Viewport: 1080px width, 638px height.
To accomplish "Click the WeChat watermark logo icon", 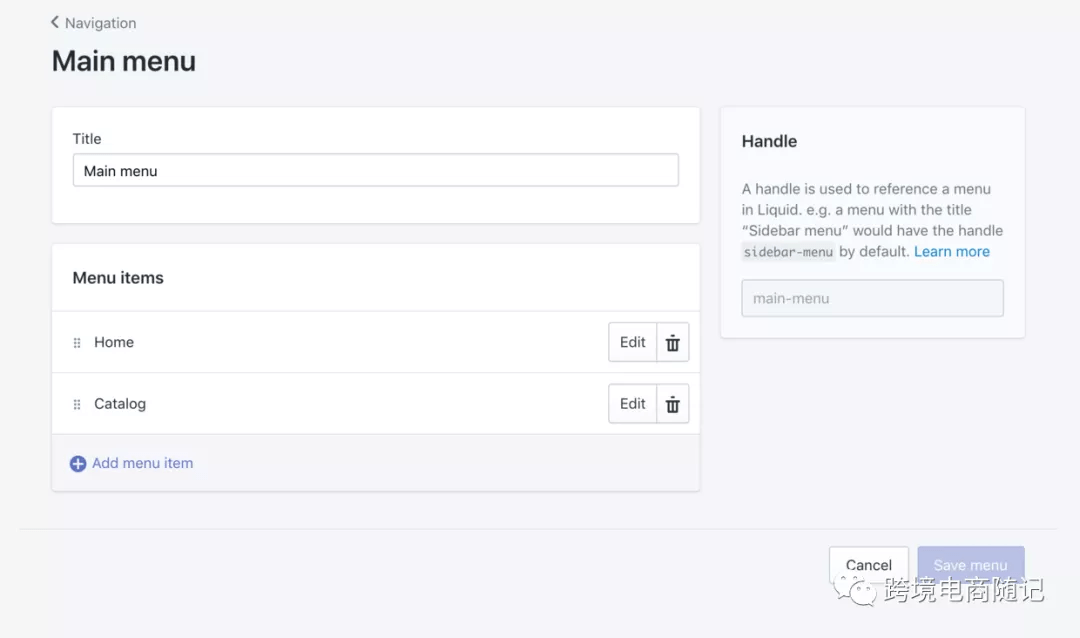I will 858,591.
